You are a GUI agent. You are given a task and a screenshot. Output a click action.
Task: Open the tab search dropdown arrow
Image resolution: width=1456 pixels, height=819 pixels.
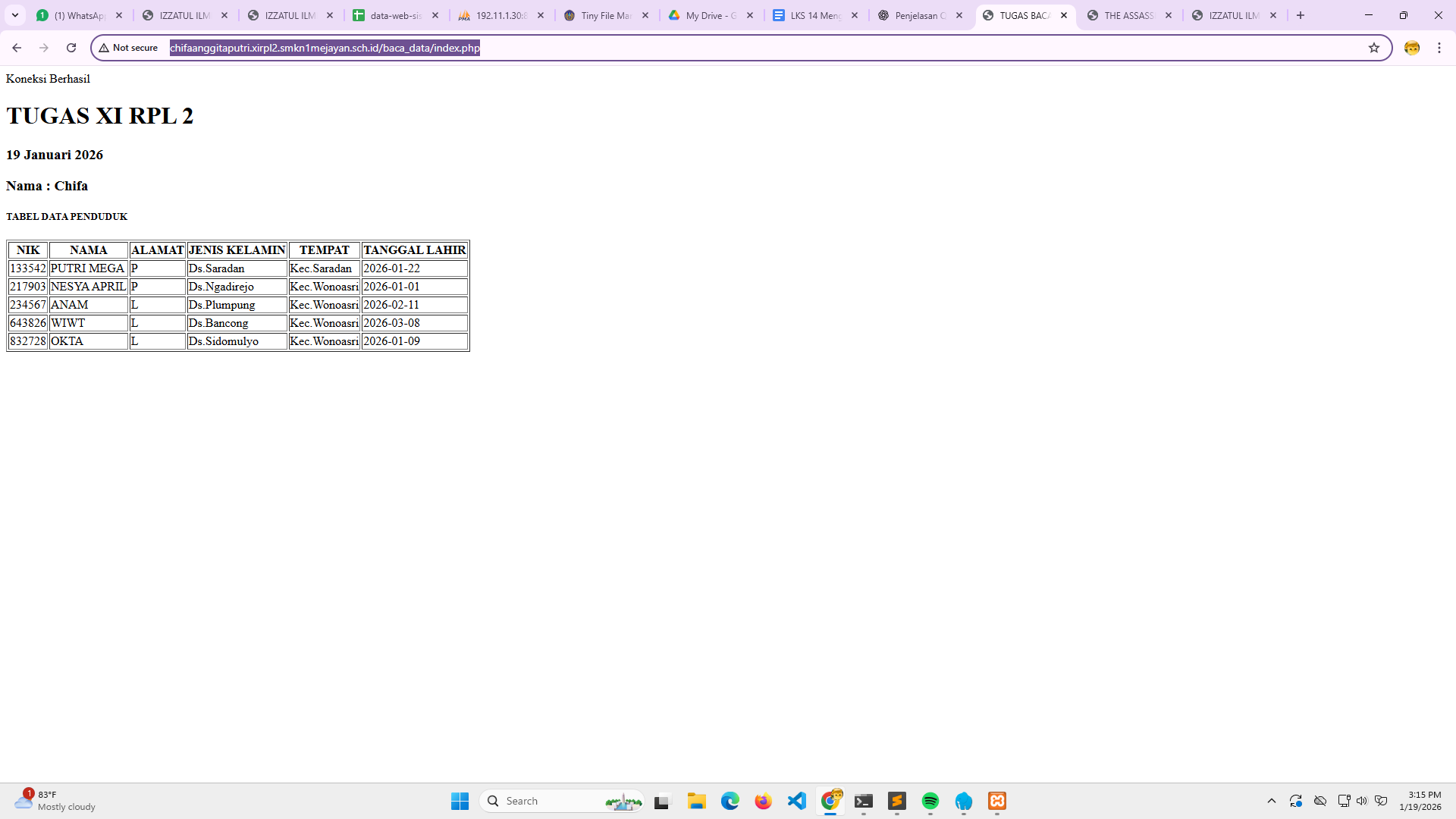[15, 15]
